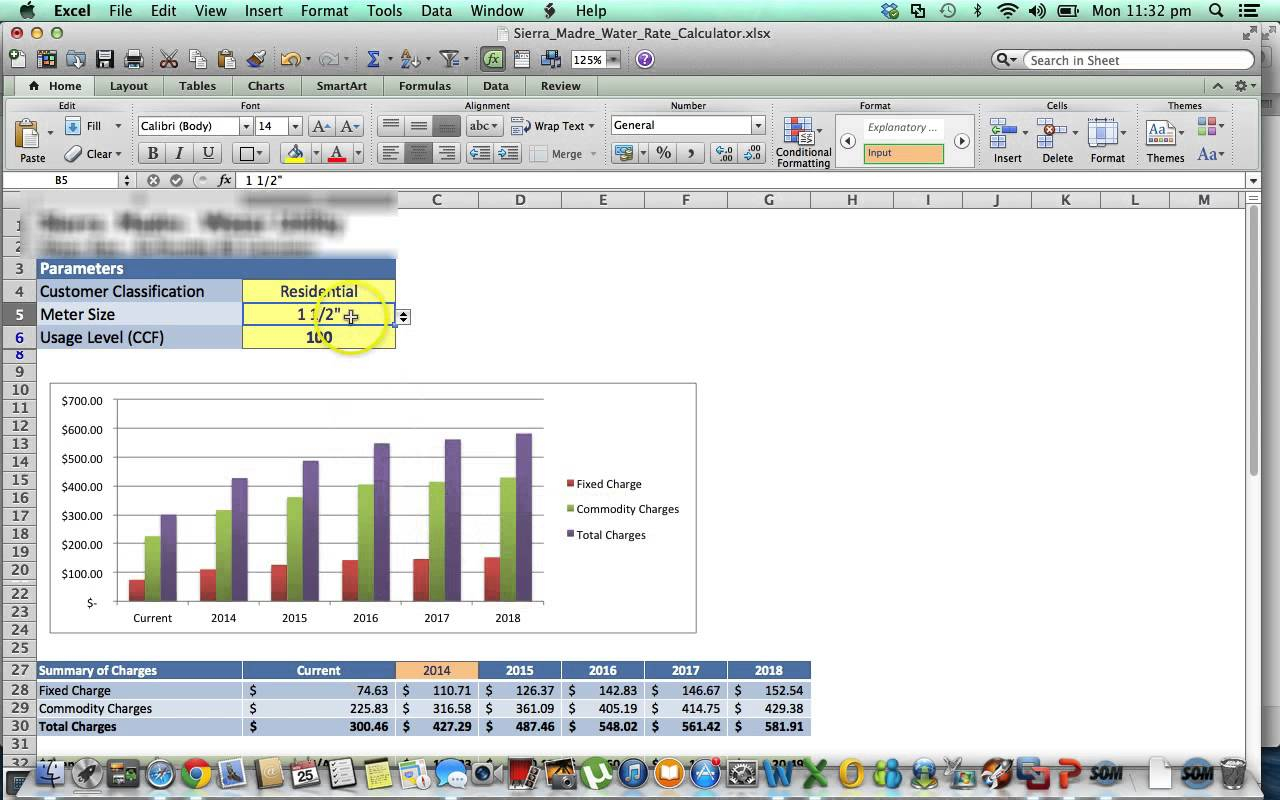Switch to the Formulas ribbon tab
Viewport: 1280px width, 800px height.
424,86
